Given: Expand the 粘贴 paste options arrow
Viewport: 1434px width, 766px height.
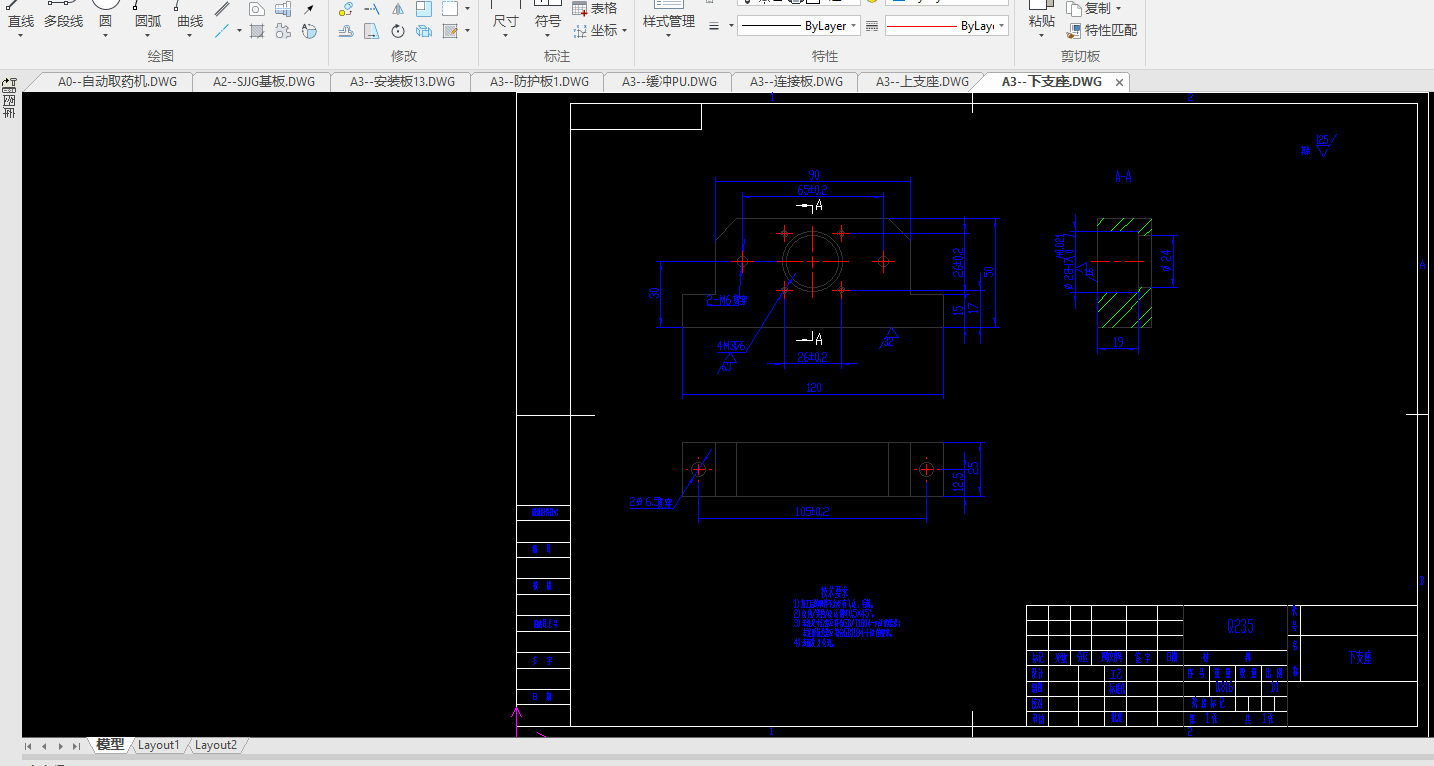Looking at the screenshot, I should tap(1042, 36).
